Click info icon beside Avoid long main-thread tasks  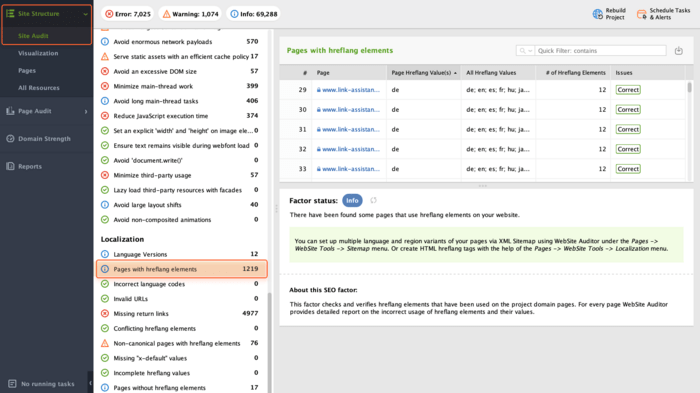[105, 101]
